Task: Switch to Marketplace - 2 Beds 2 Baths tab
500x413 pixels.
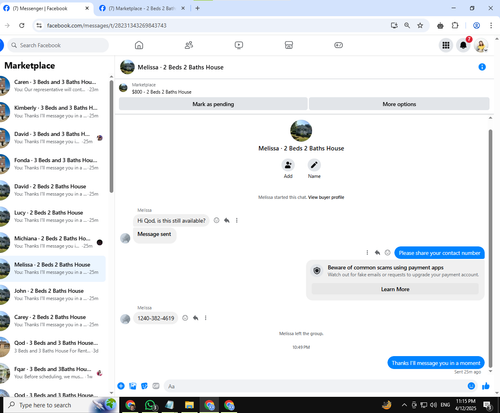Action: click(x=142, y=8)
